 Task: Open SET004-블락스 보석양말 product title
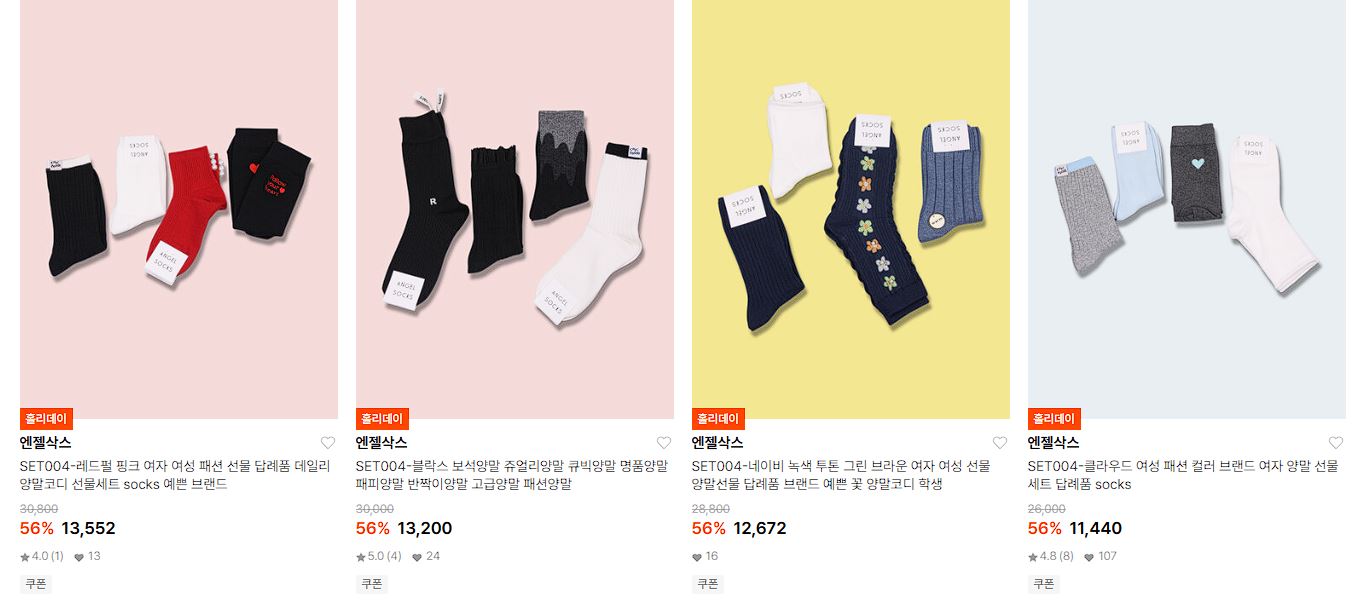click(x=512, y=475)
